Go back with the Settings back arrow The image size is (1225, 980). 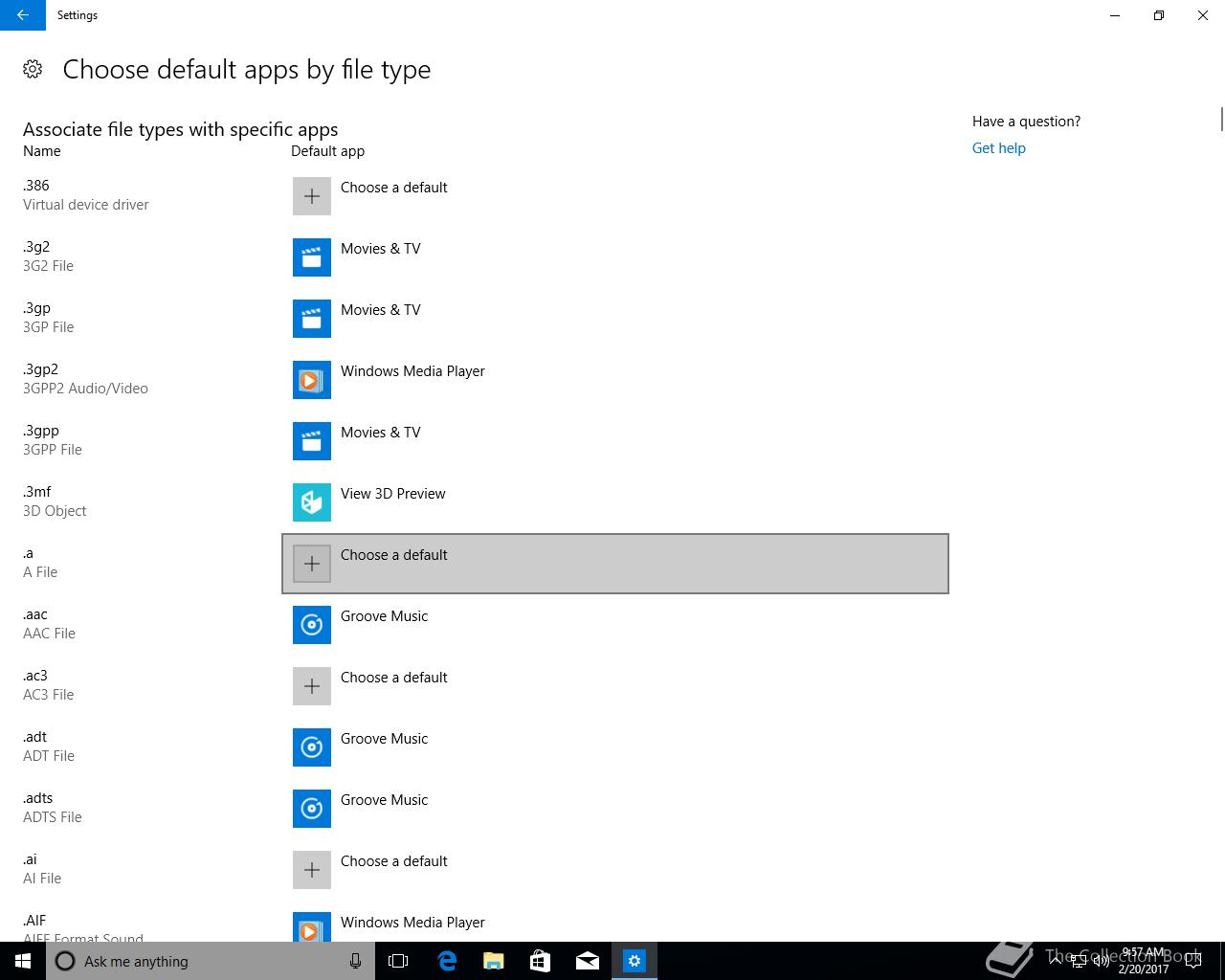click(x=23, y=15)
